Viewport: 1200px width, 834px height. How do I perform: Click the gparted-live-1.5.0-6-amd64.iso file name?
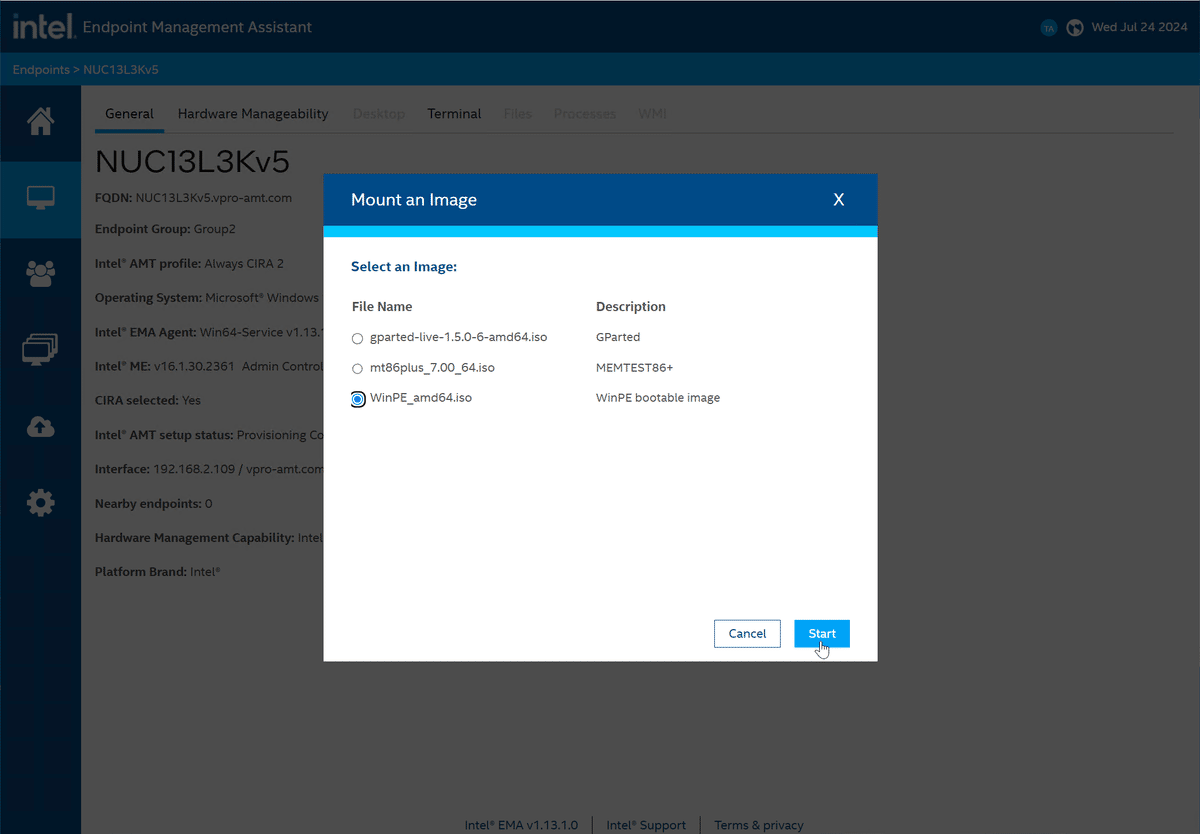[x=458, y=337]
